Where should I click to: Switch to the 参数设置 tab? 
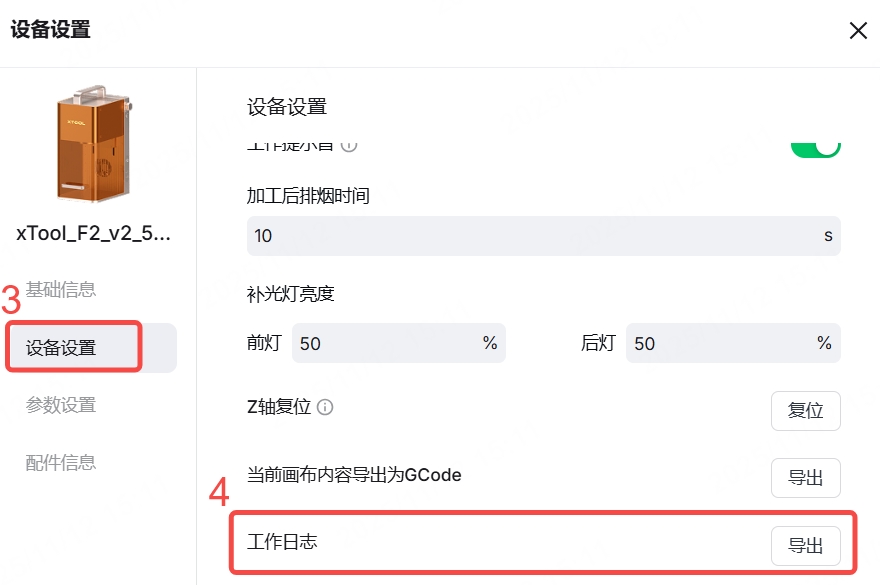61,405
